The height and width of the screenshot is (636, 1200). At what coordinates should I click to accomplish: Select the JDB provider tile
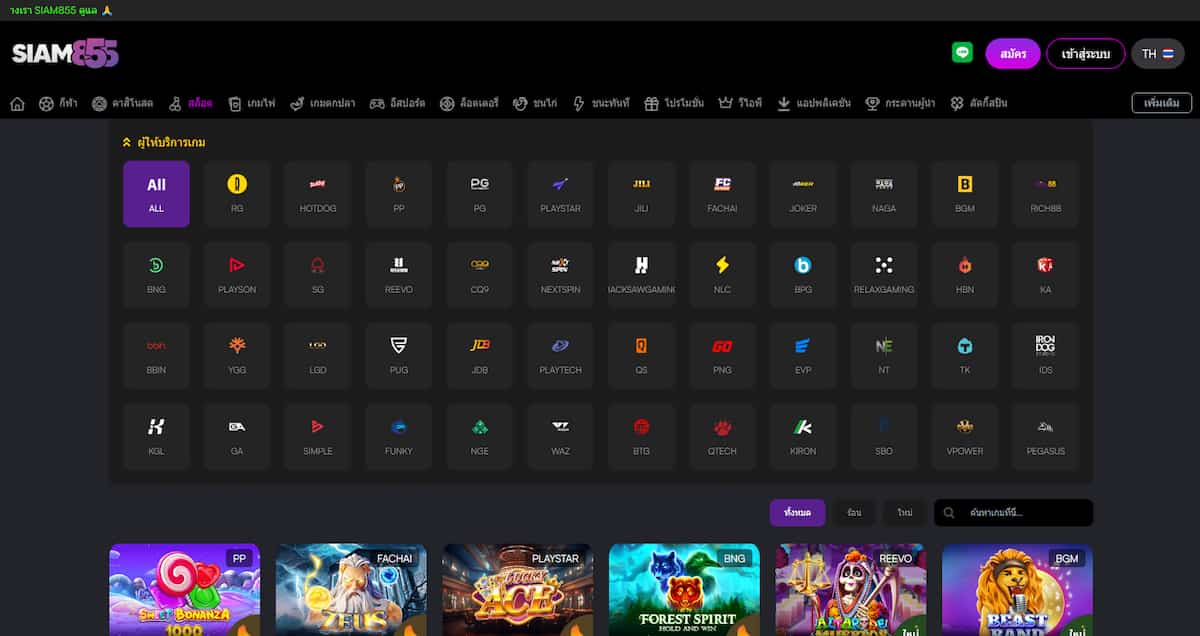pos(480,355)
